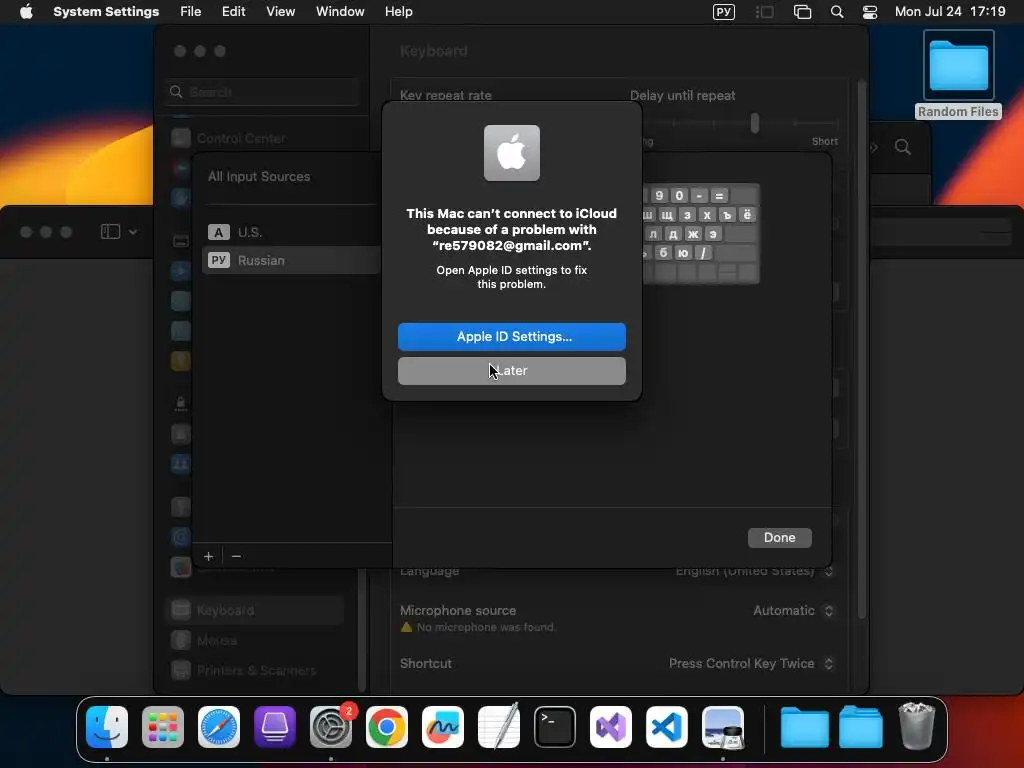This screenshot has height=768, width=1024.
Task: Open the second folder stack in the Dock
Action: pyautogui.click(x=861, y=727)
